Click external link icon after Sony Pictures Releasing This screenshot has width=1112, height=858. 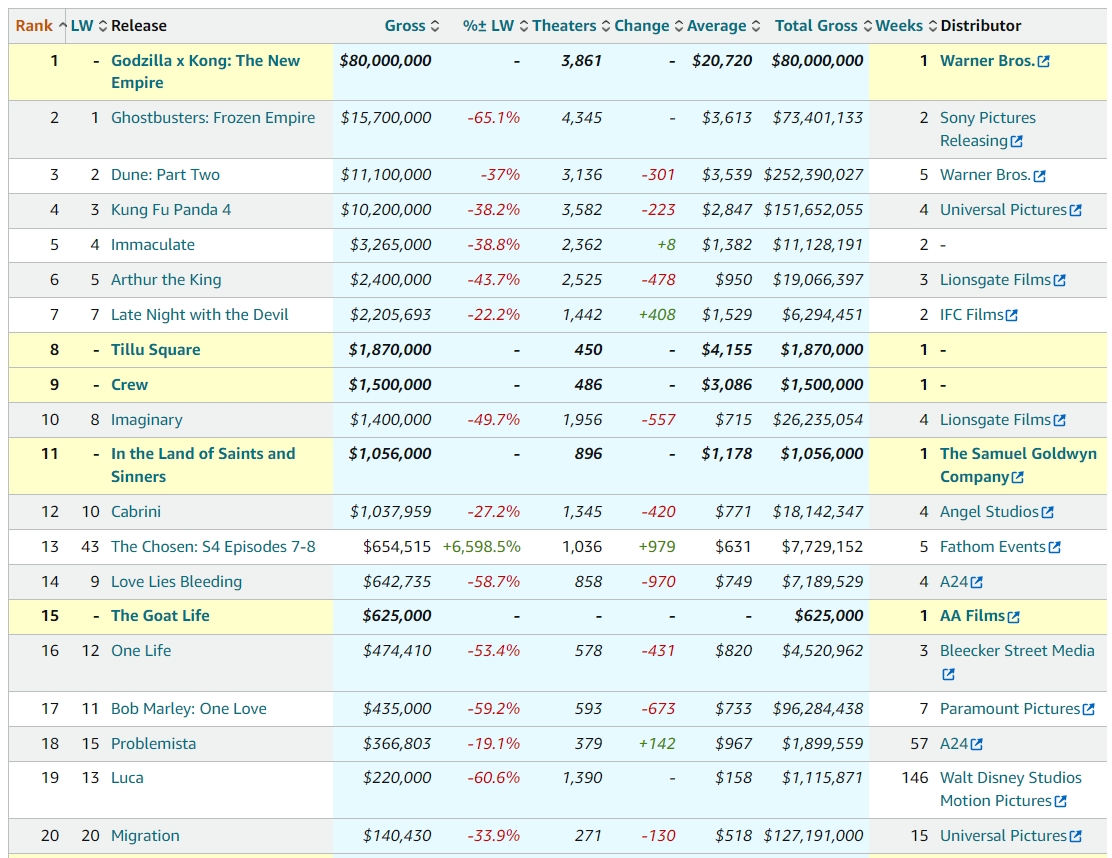click(1016, 141)
